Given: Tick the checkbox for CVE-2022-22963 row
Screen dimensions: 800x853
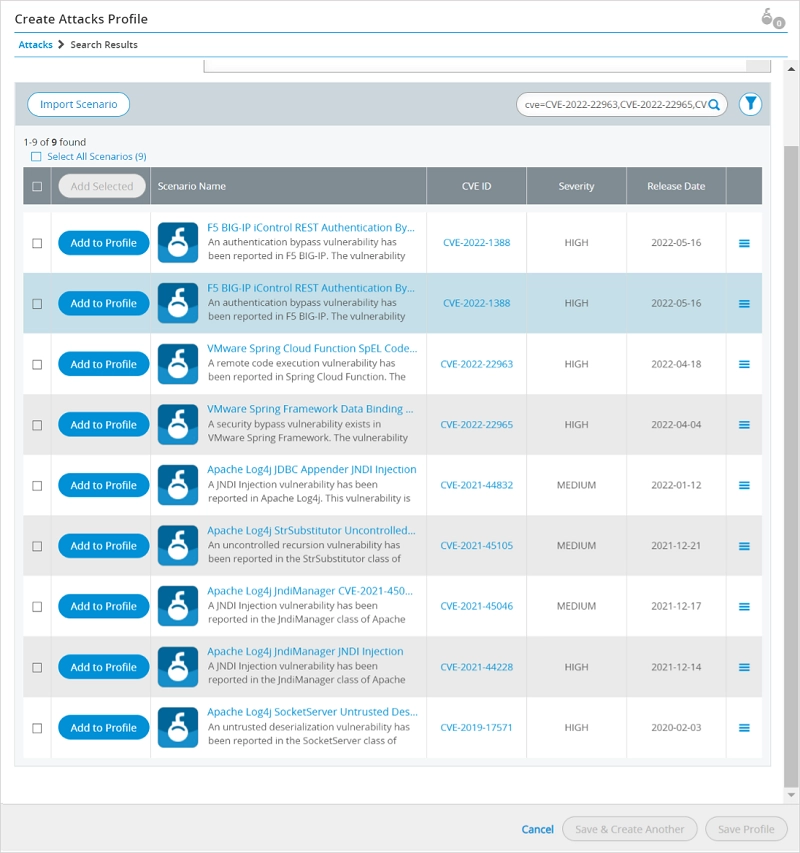Looking at the screenshot, I should [x=38, y=365].
